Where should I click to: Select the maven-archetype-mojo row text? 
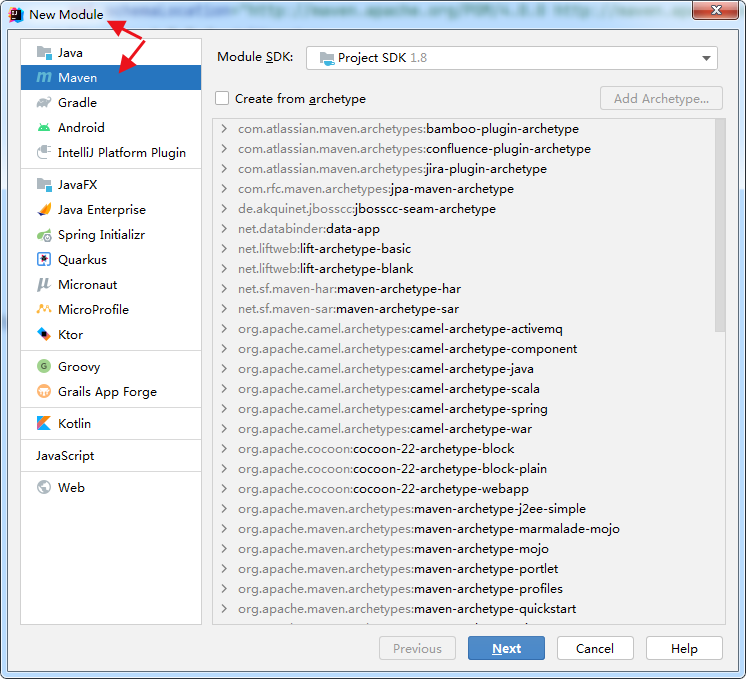tap(393, 549)
